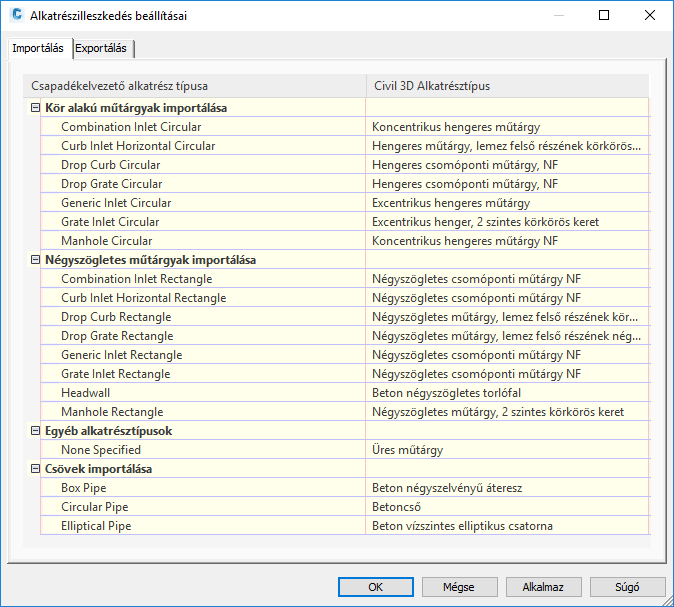The image size is (674, 607).
Task: Click the Civil 3D app icon in title bar
Action: (x=15, y=16)
